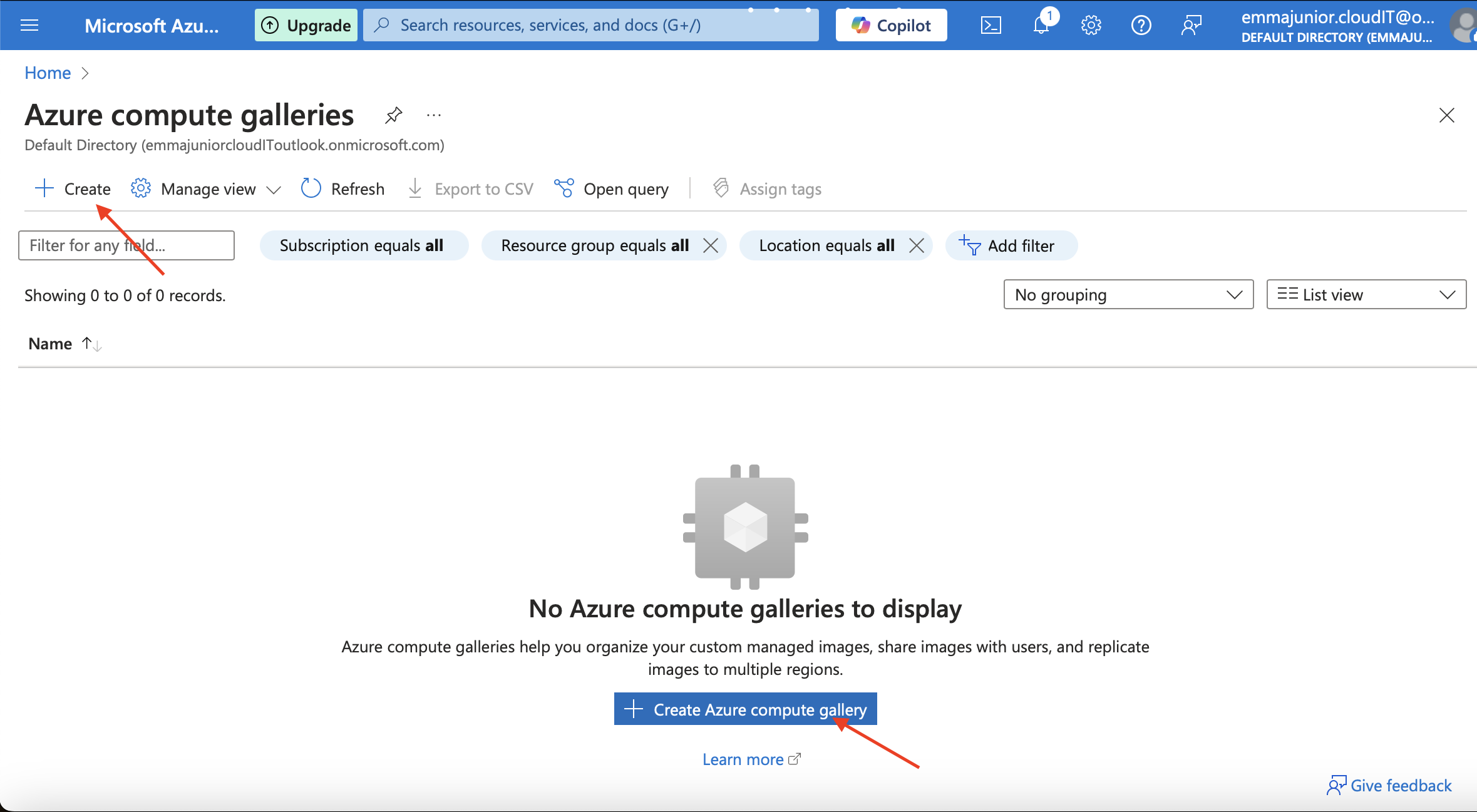Click the search magnifier icon
The height and width of the screenshot is (812, 1477).
381,25
